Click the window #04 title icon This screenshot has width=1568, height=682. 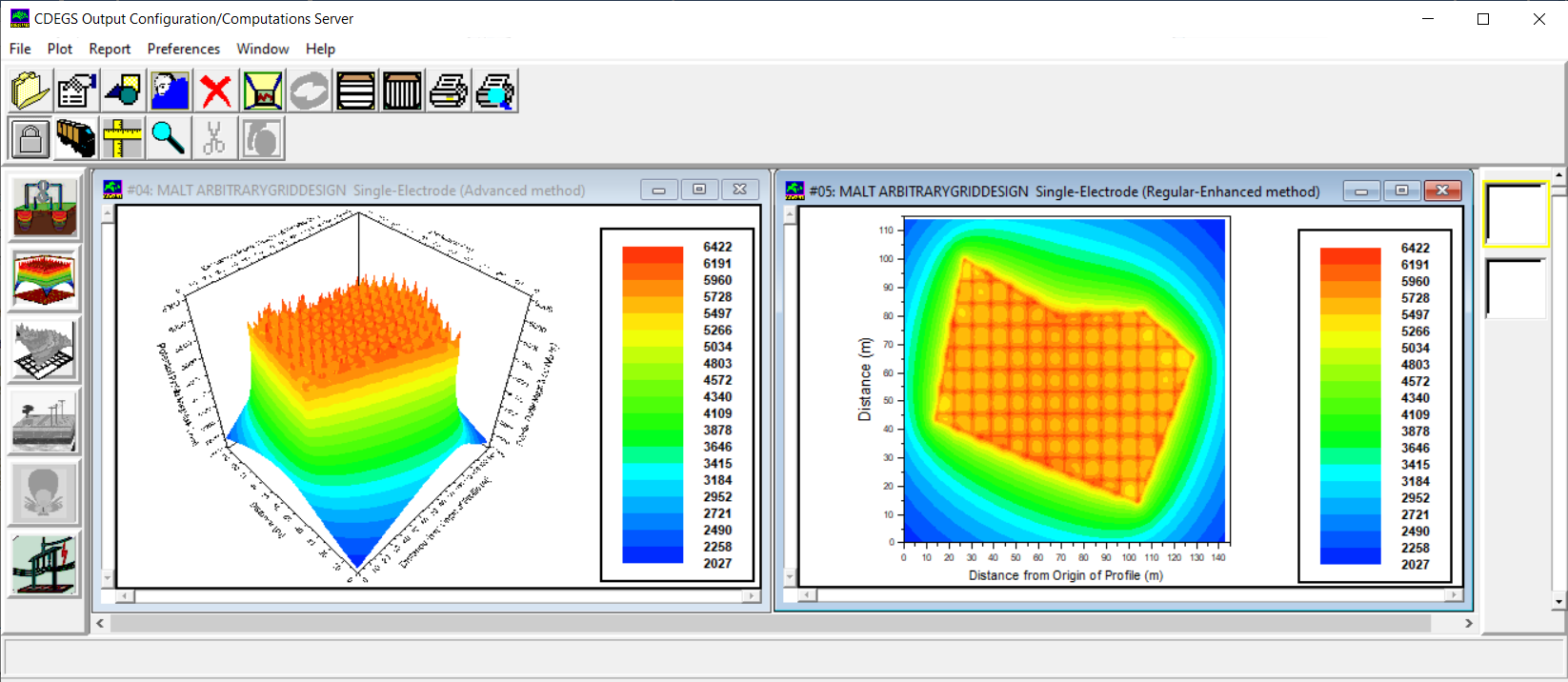pyautogui.click(x=113, y=190)
